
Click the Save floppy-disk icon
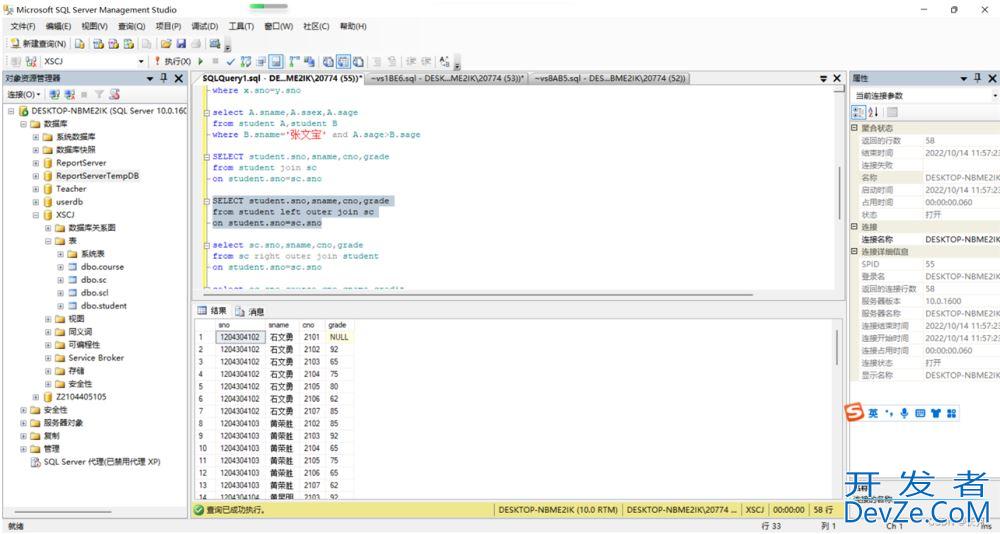click(x=181, y=44)
